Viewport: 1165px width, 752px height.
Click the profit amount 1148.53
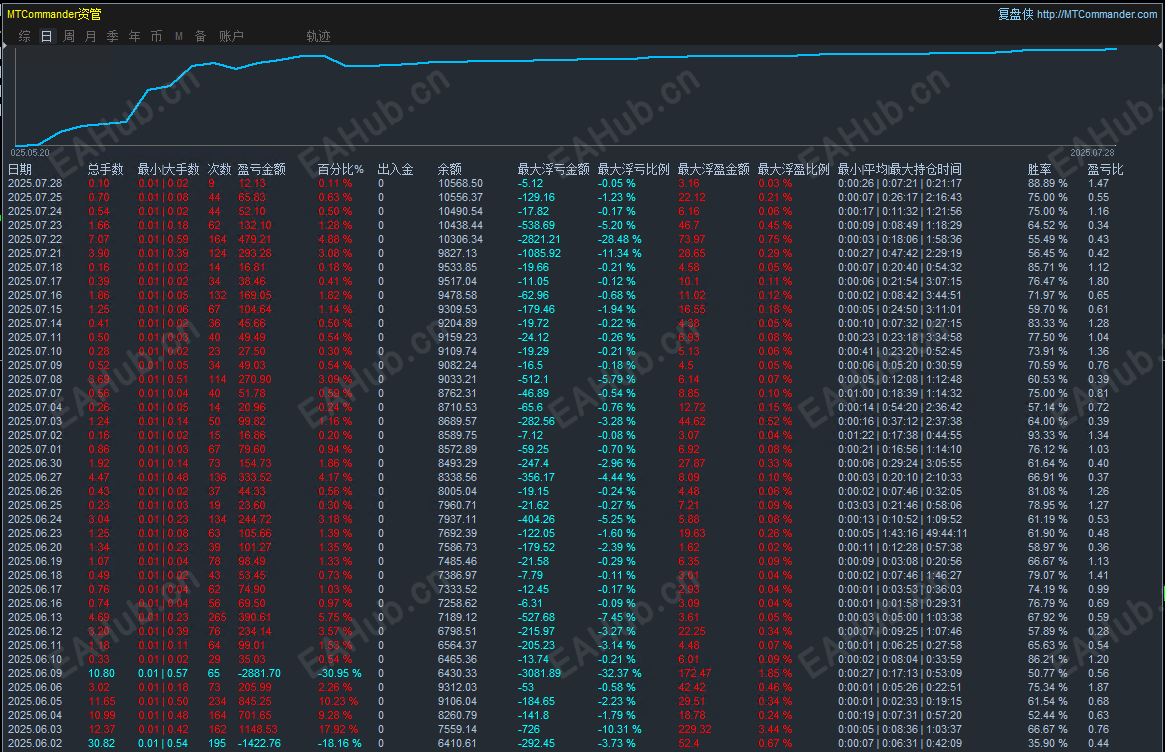coord(258,729)
